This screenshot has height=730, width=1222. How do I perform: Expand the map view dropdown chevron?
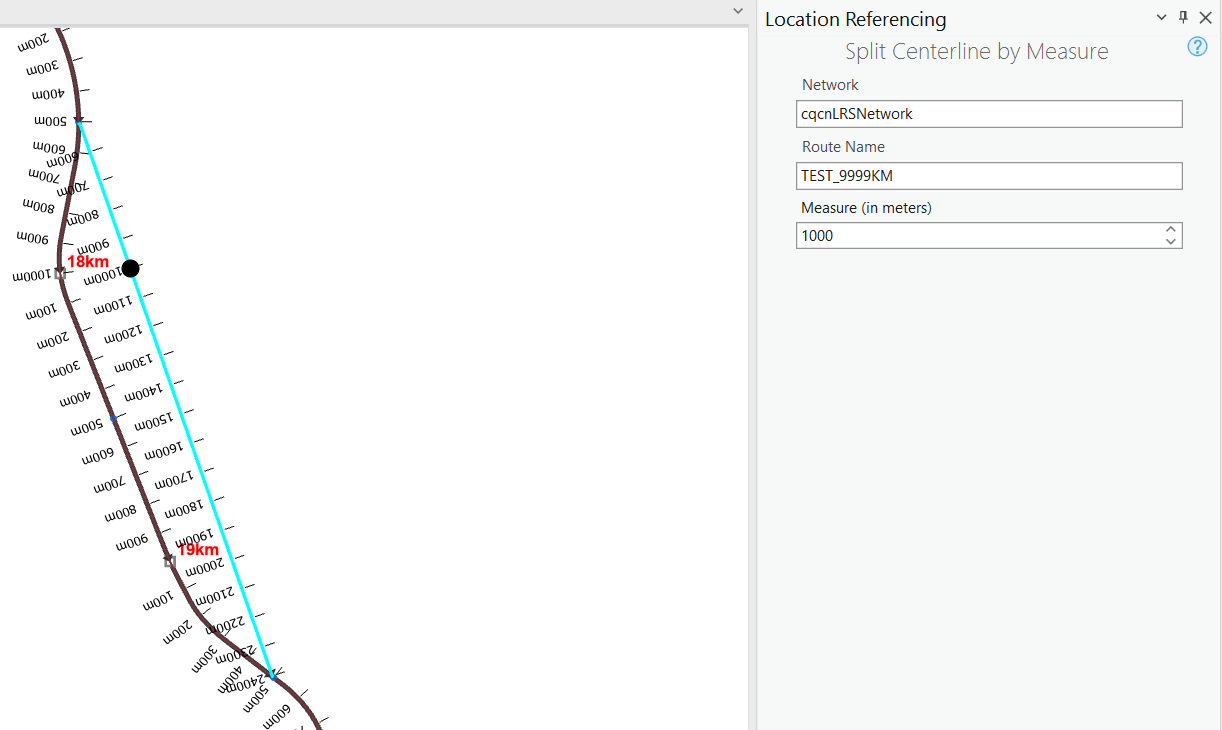click(738, 10)
